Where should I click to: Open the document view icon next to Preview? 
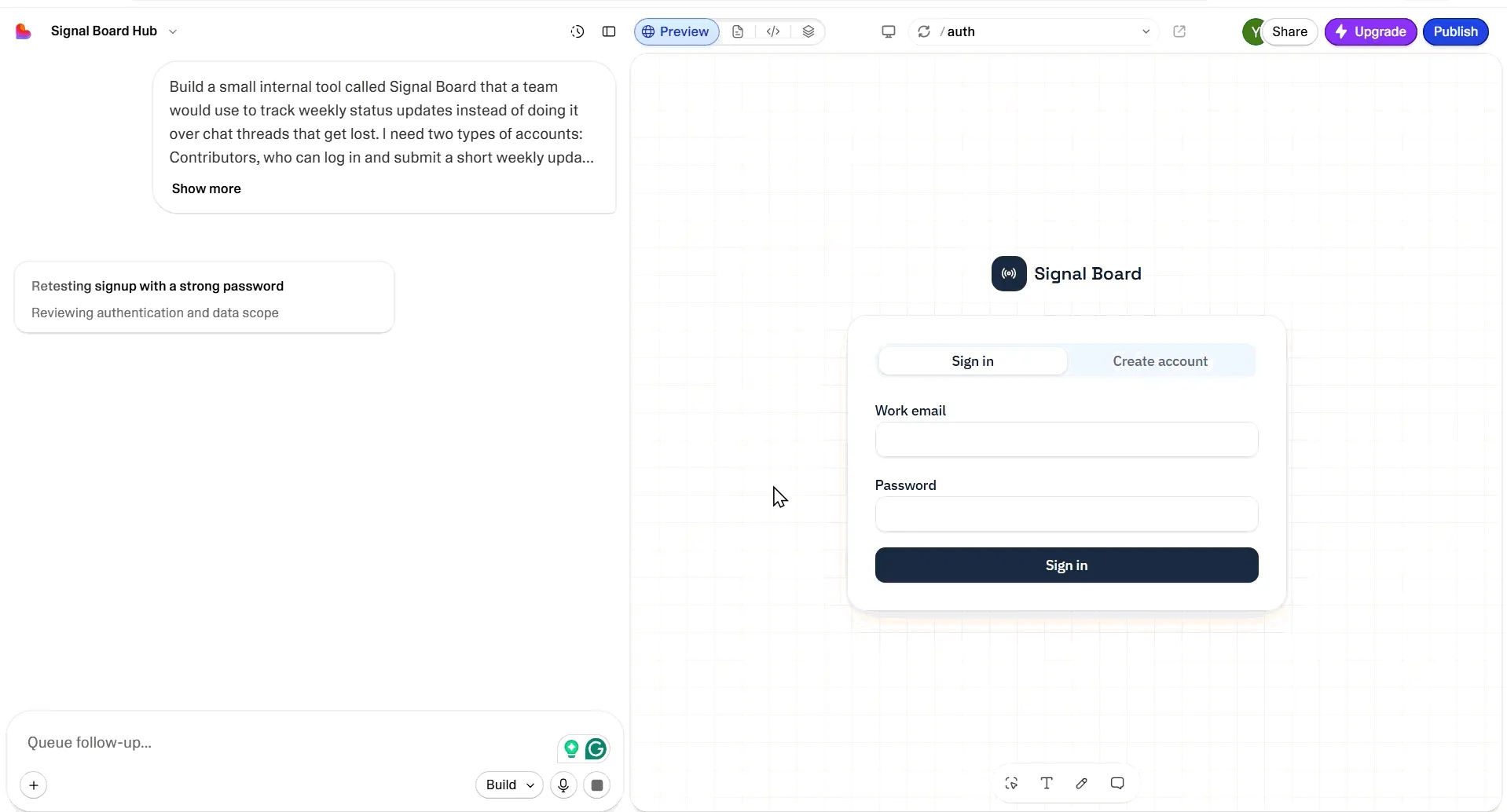point(738,31)
